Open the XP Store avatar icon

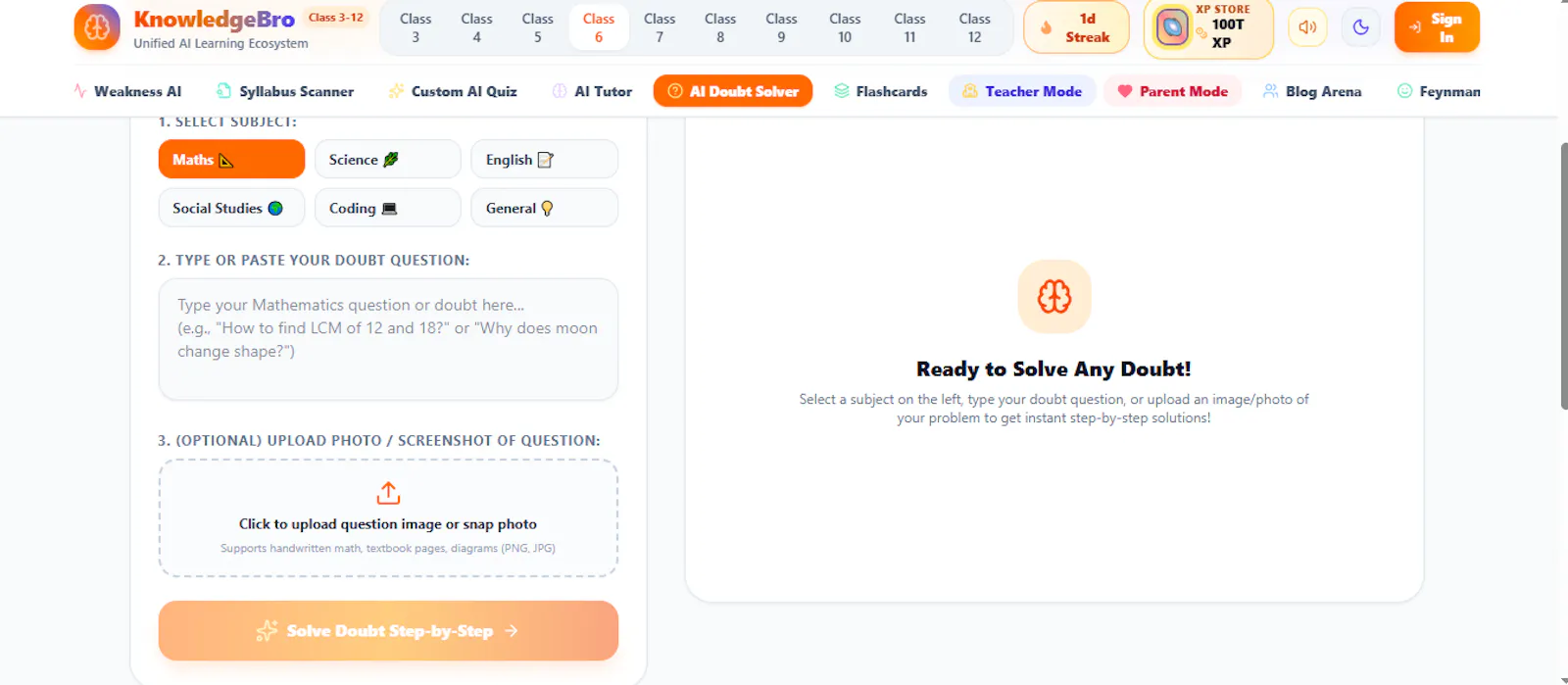point(1172,27)
